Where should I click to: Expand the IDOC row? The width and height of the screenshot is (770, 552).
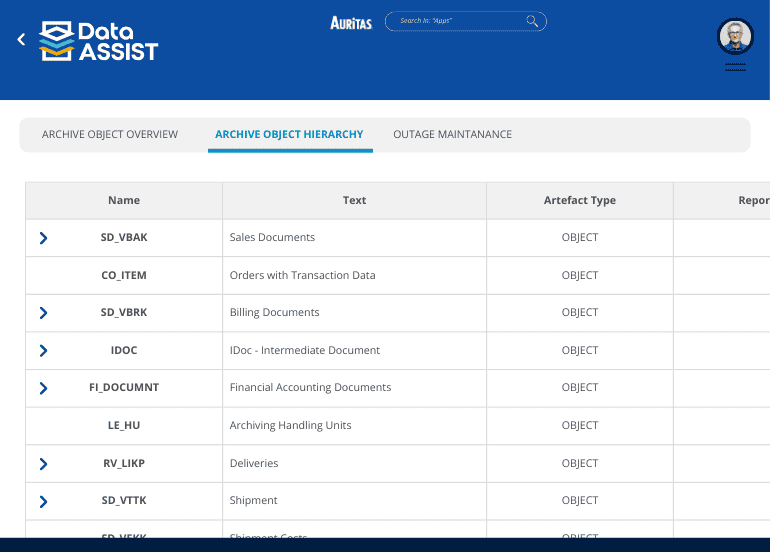43,351
